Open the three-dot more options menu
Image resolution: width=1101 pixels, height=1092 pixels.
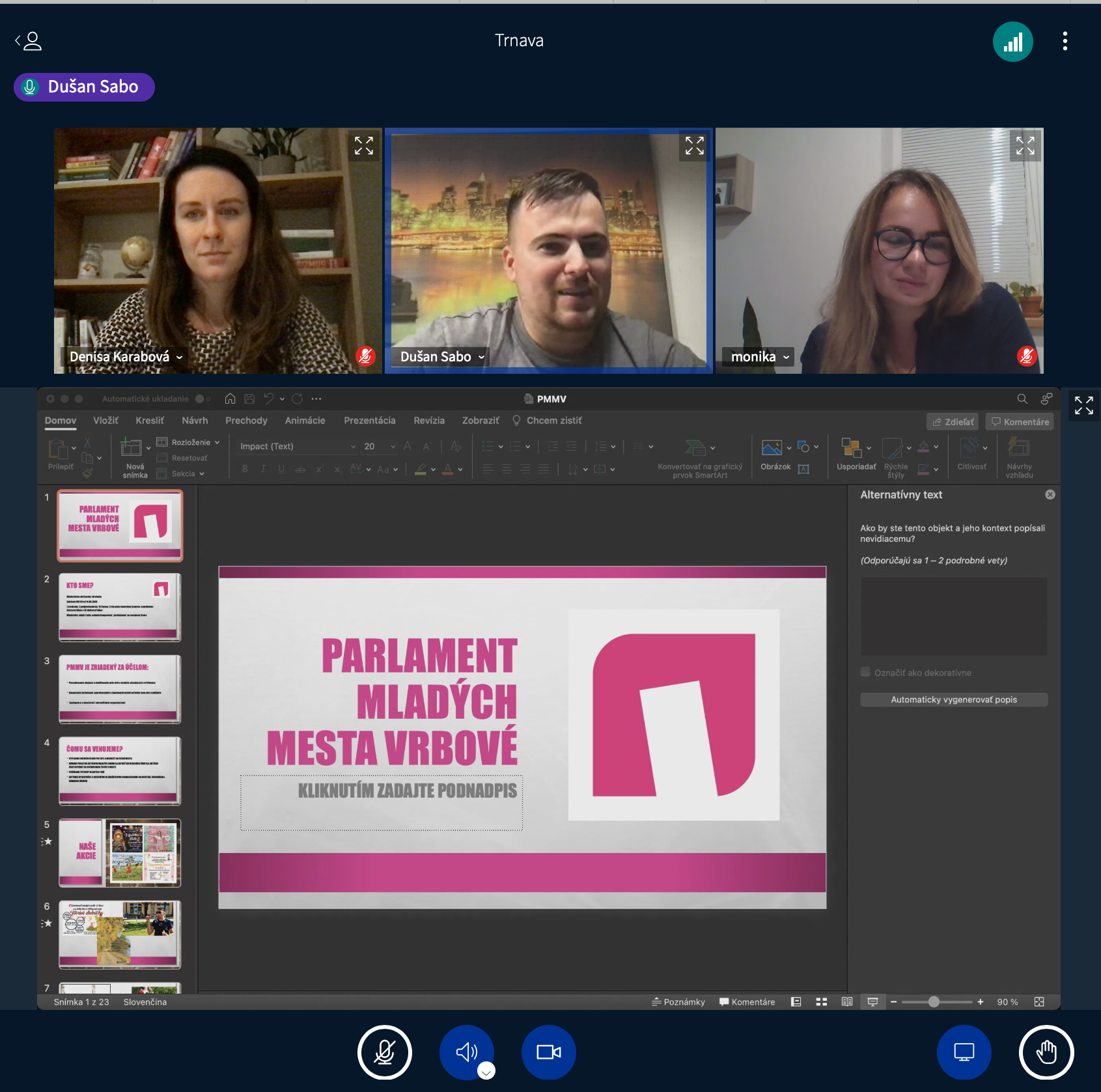[x=1065, y=41]
